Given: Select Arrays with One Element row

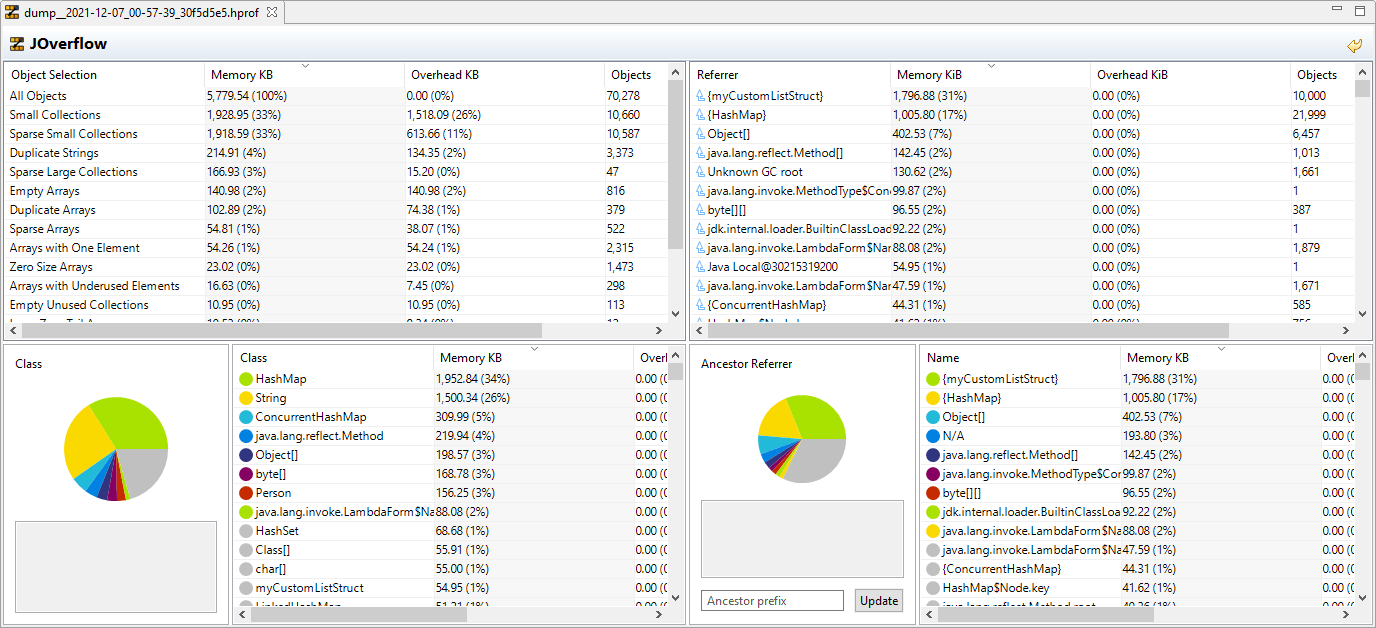Looking at the screenshot, I should [335, 248].
